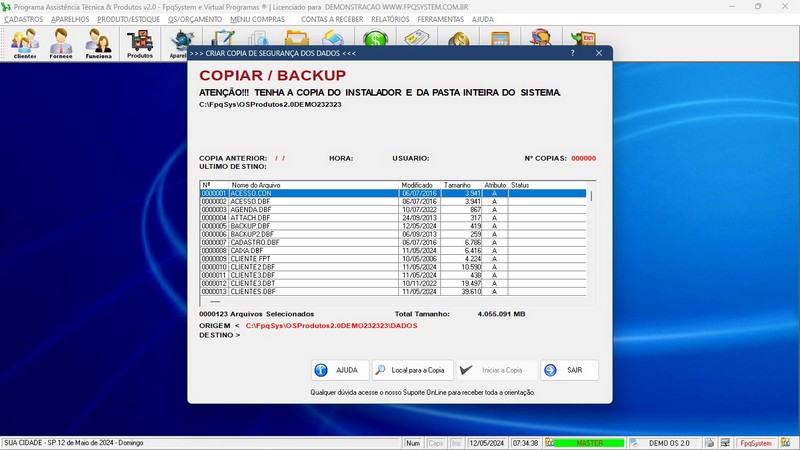The height and width of the screenshot is (450, 800).
Task: Click the Exit door toolbar icon
Action: (583, 38)
